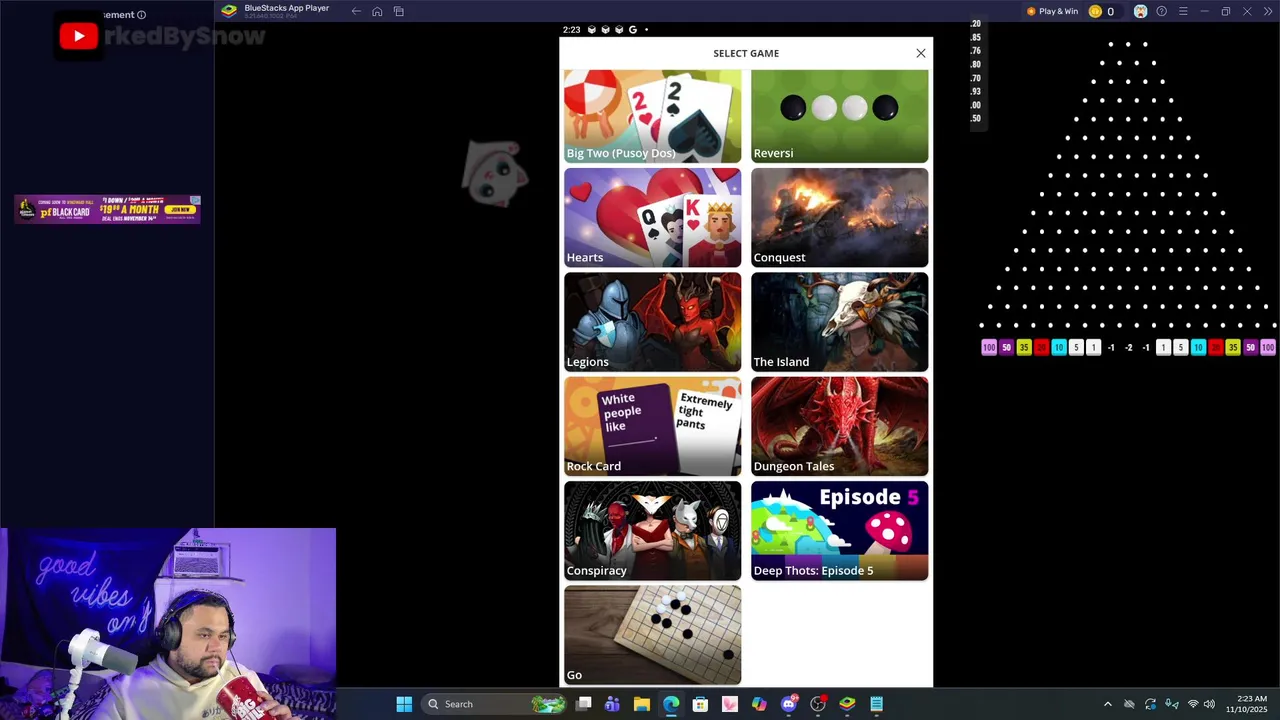This screenshot has width=1280, height=720.
Task: Click the Google G status bar icon
Action: [x=633, y=30]
